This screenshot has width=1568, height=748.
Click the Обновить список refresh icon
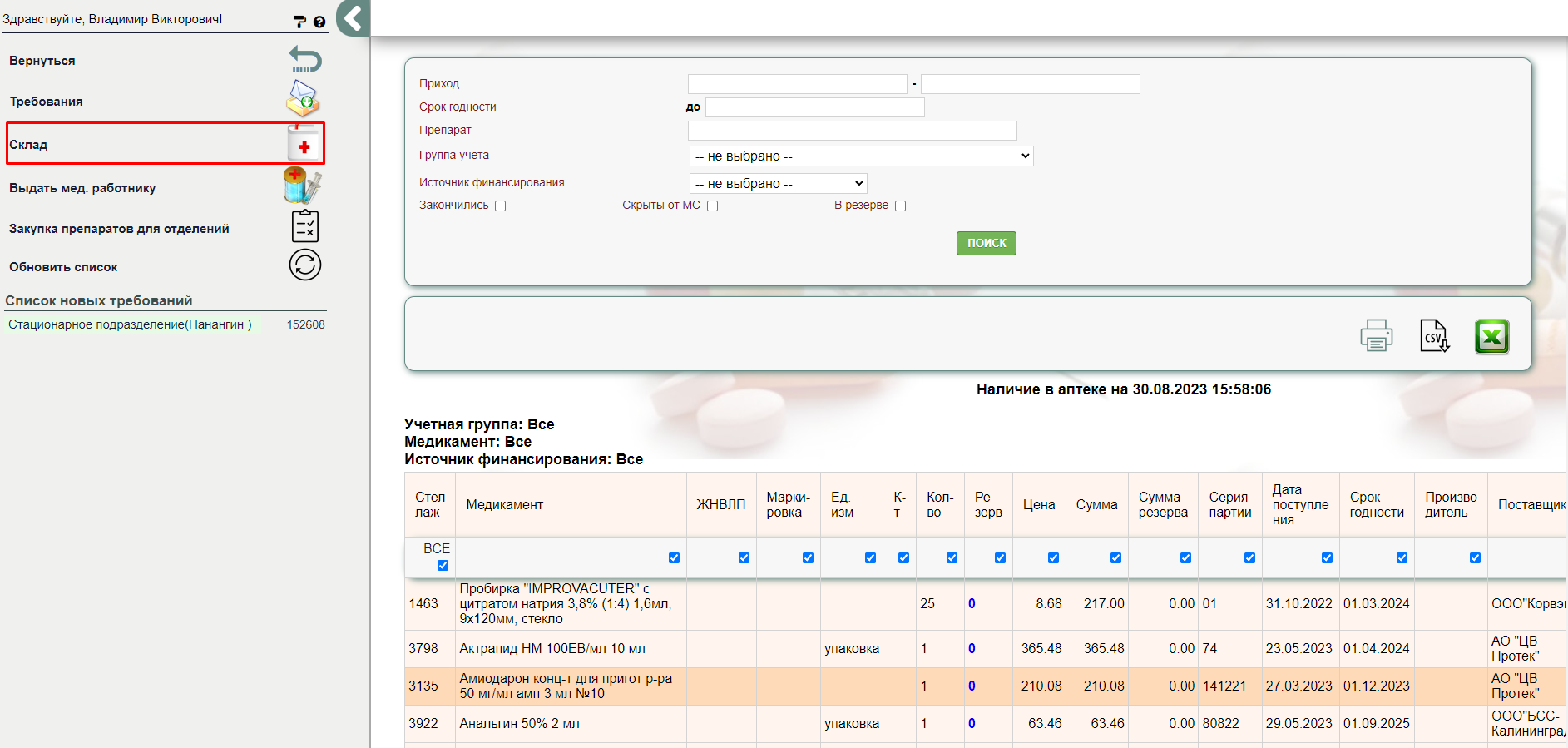pos(305,265)
